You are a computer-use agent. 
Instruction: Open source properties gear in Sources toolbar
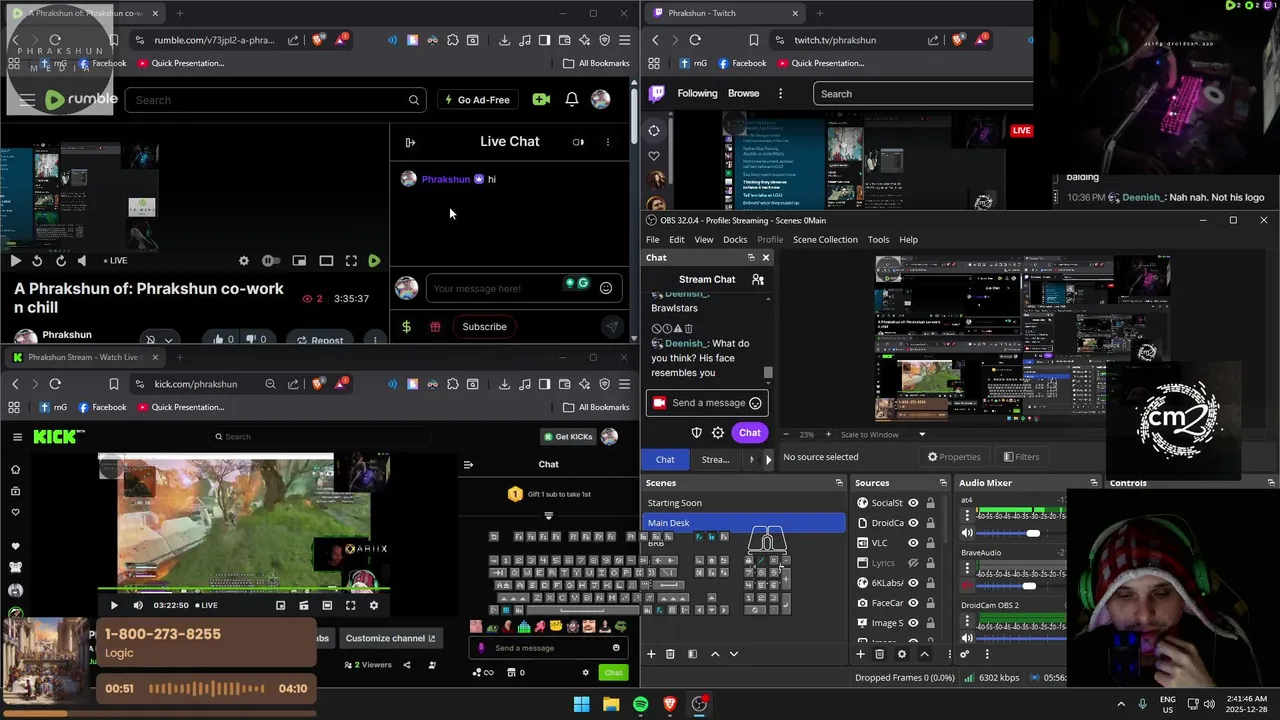[x=902, y=654]
